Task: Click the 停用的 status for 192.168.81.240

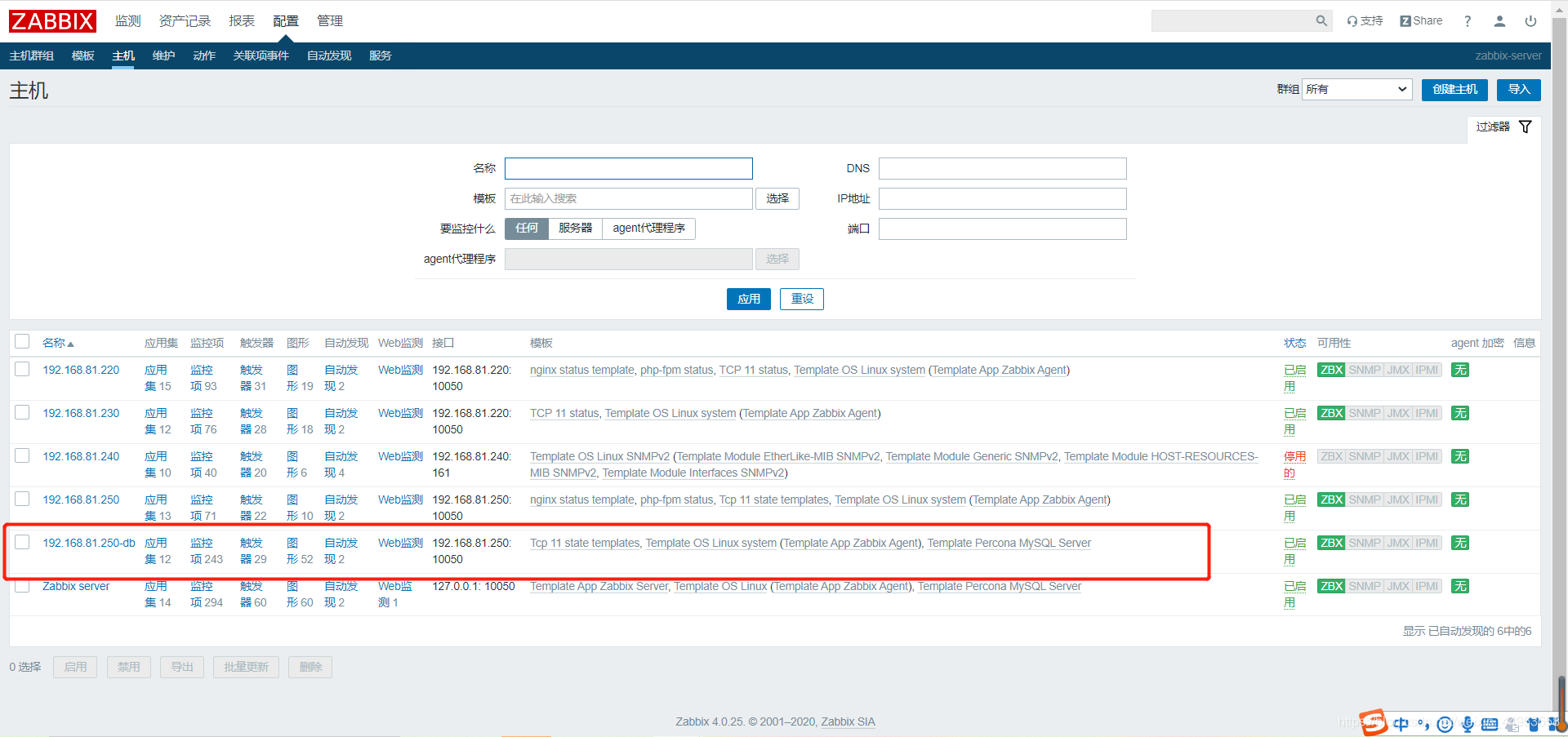Action: click(1294, 464)
